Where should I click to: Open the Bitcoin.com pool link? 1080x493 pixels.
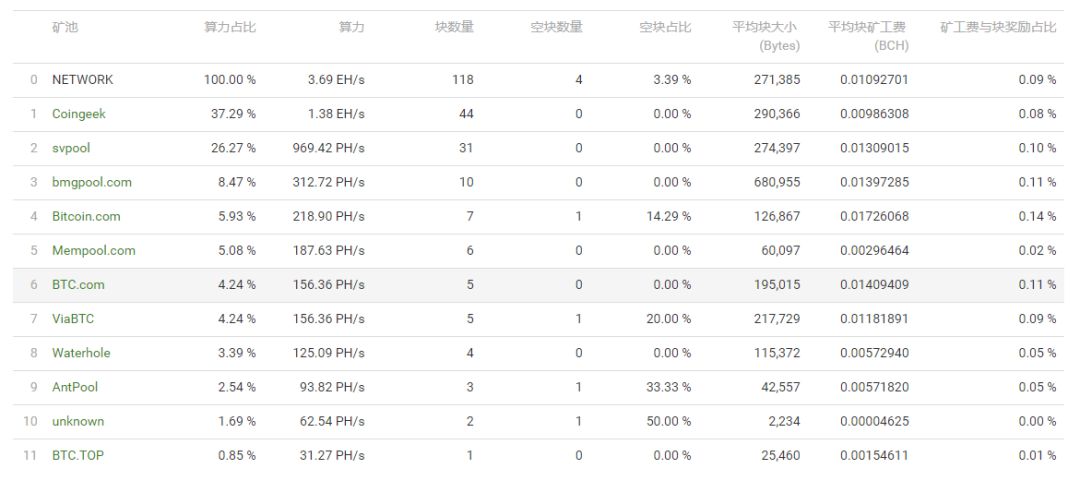[86, 216]
